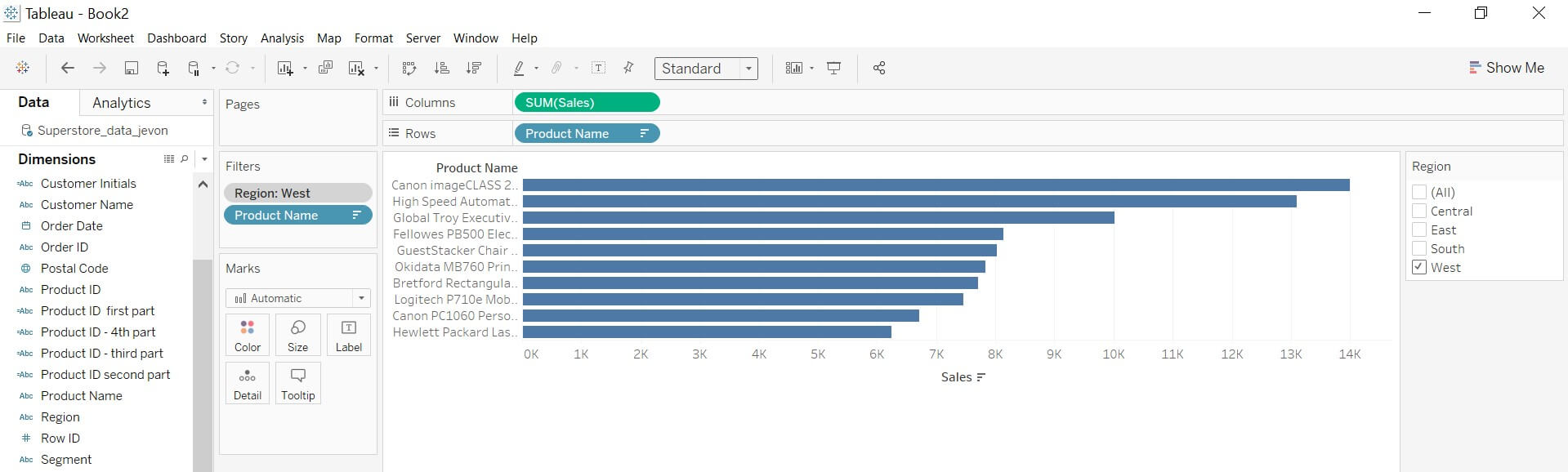This screenshot has height=472, width=1568.
Task: Open the Label marks card
Action: (x=349, y=336)
